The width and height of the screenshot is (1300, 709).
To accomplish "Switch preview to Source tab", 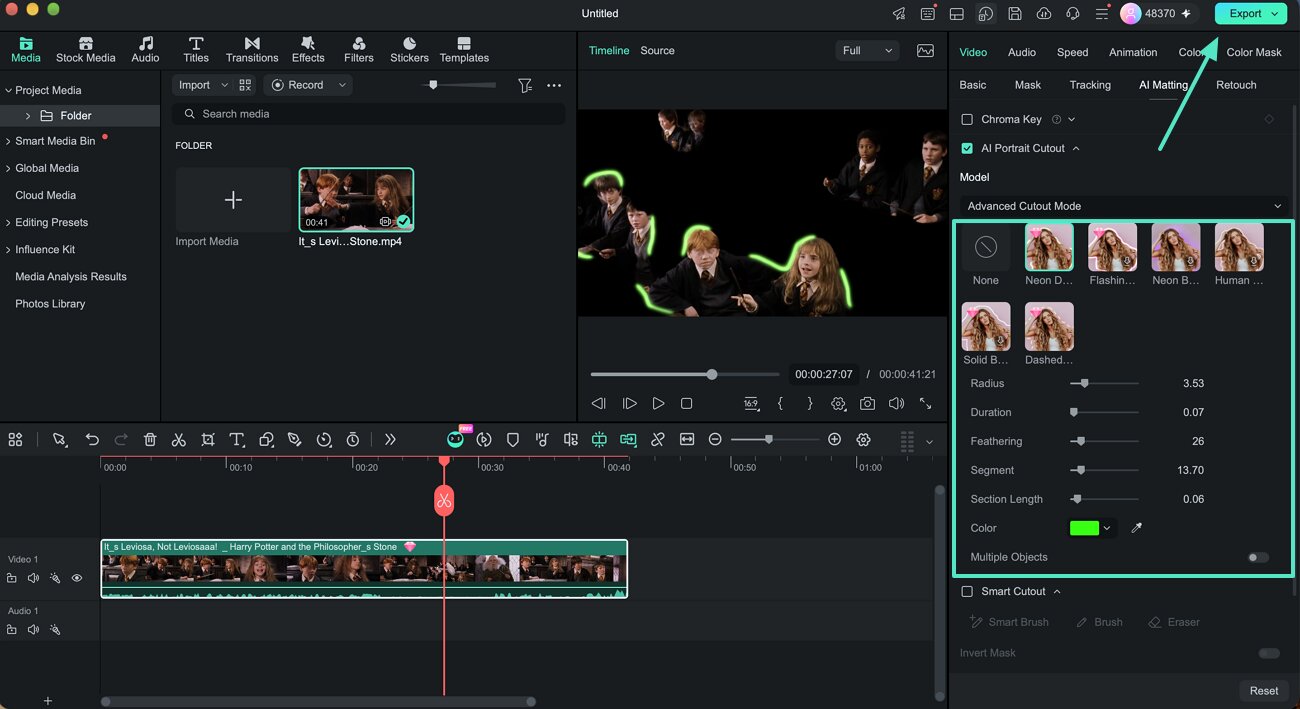I will pyautogui.click(x=657, y=50).
